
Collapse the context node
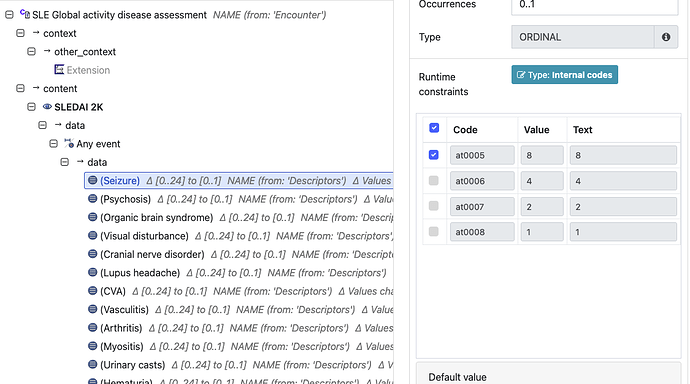click(x=20, y=33)
